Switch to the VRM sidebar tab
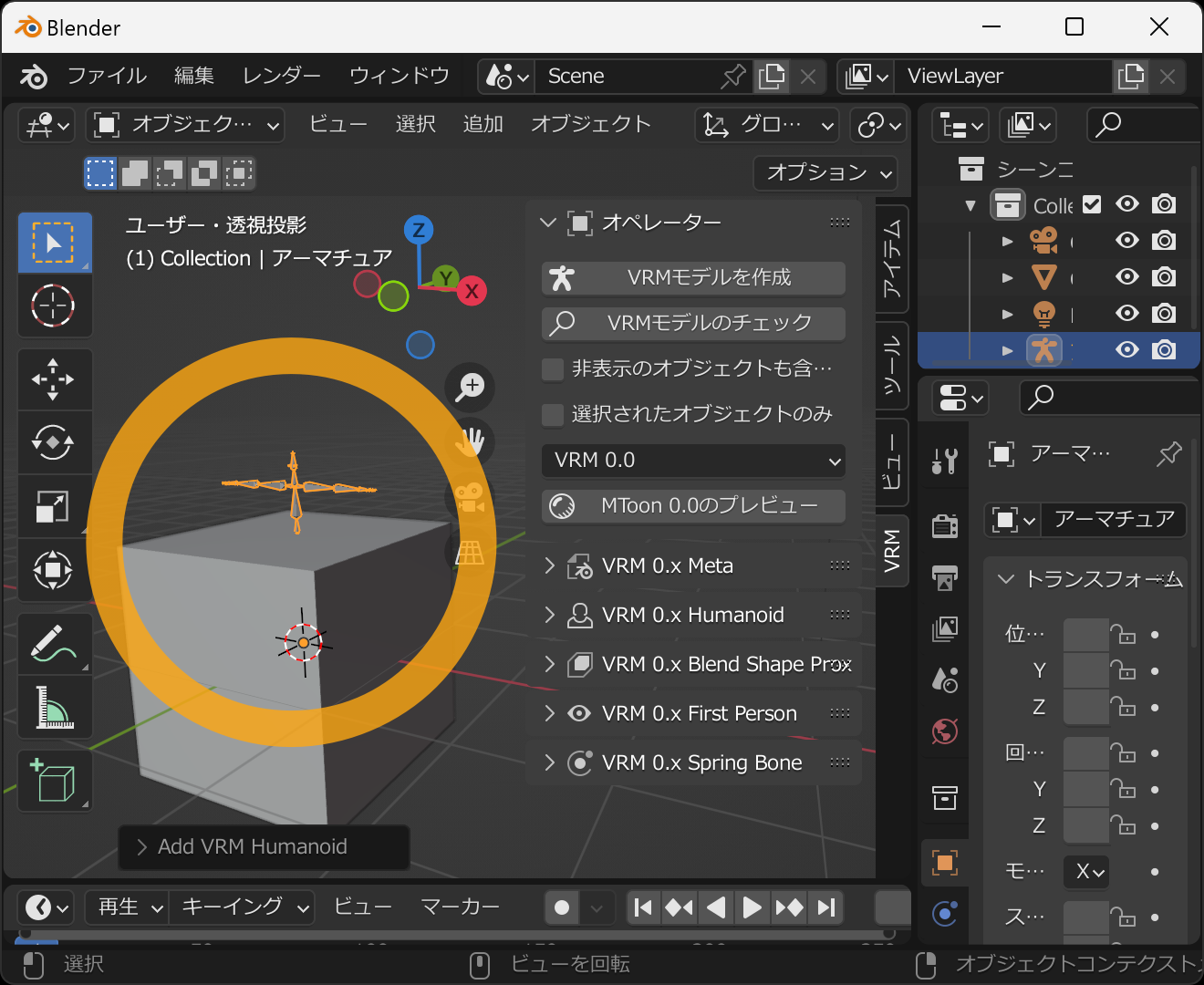The height and width of the screenshot is (985, 1204). [x=892, y=551]
